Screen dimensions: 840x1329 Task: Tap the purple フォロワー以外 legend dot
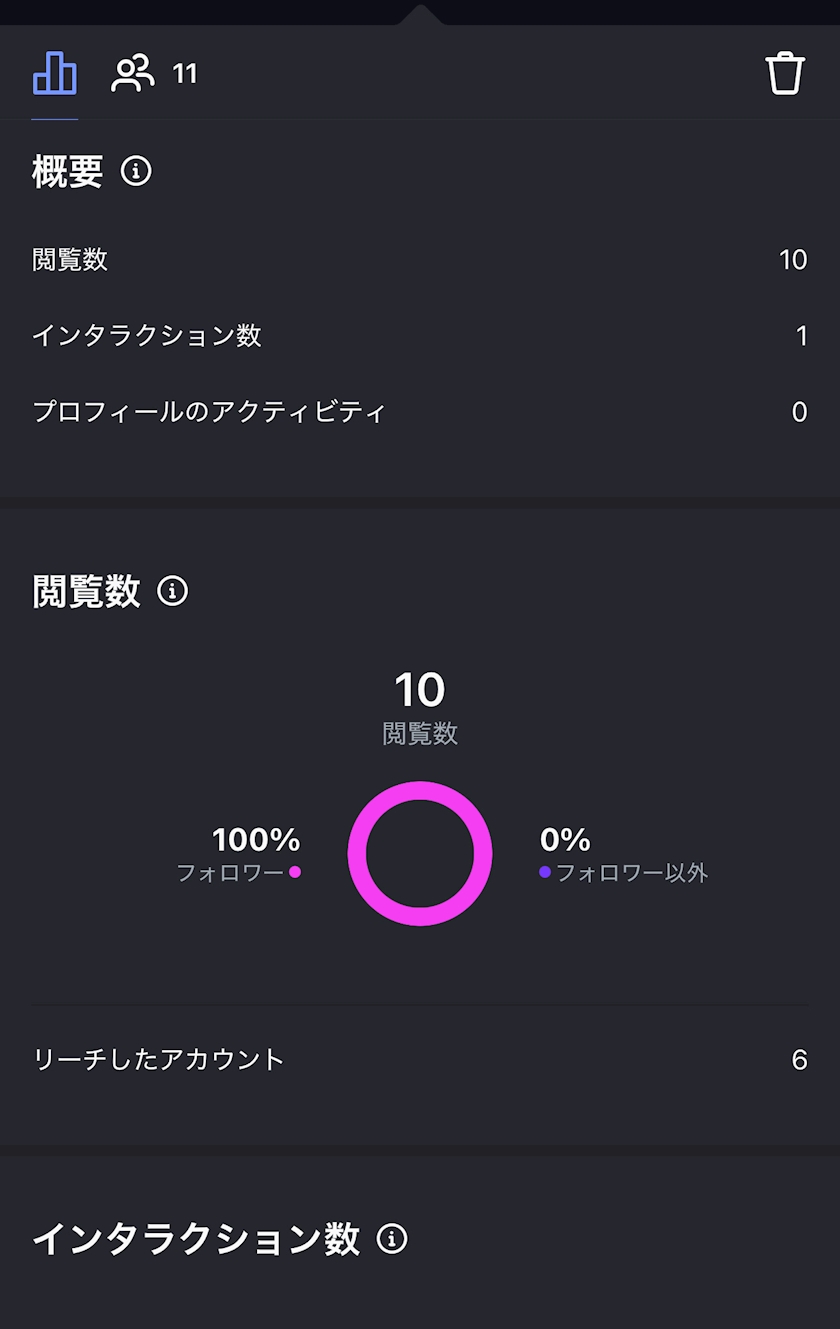[x=545, y=872]
